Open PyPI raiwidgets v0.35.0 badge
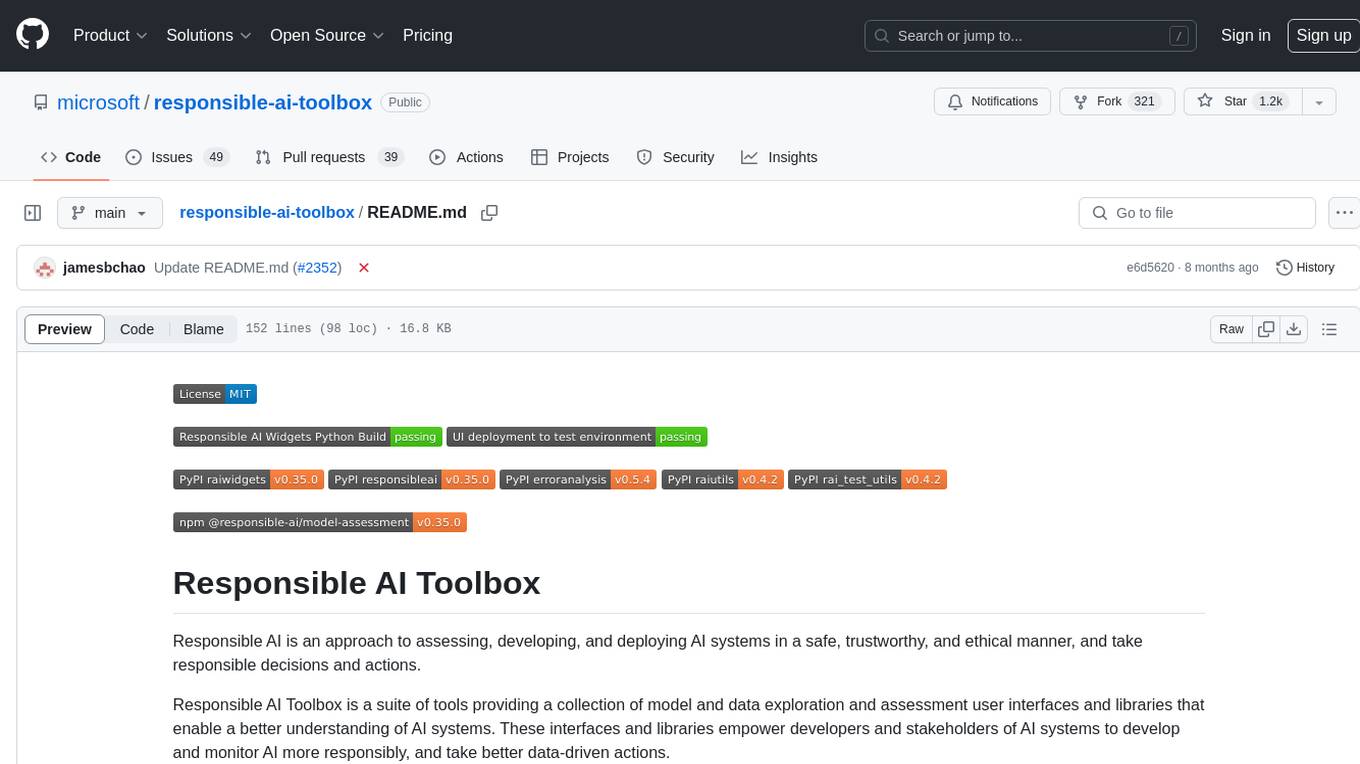1360x764 pixels. coord(248,480)
